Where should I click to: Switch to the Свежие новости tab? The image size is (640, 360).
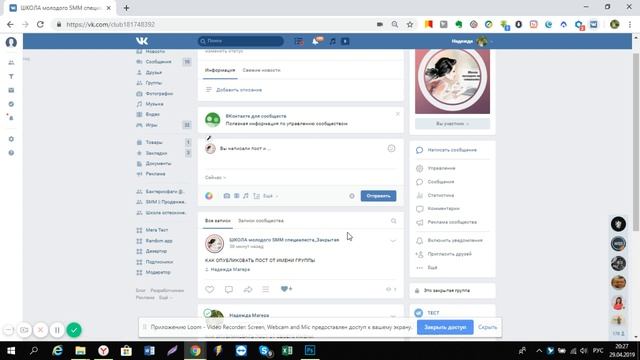261,70
